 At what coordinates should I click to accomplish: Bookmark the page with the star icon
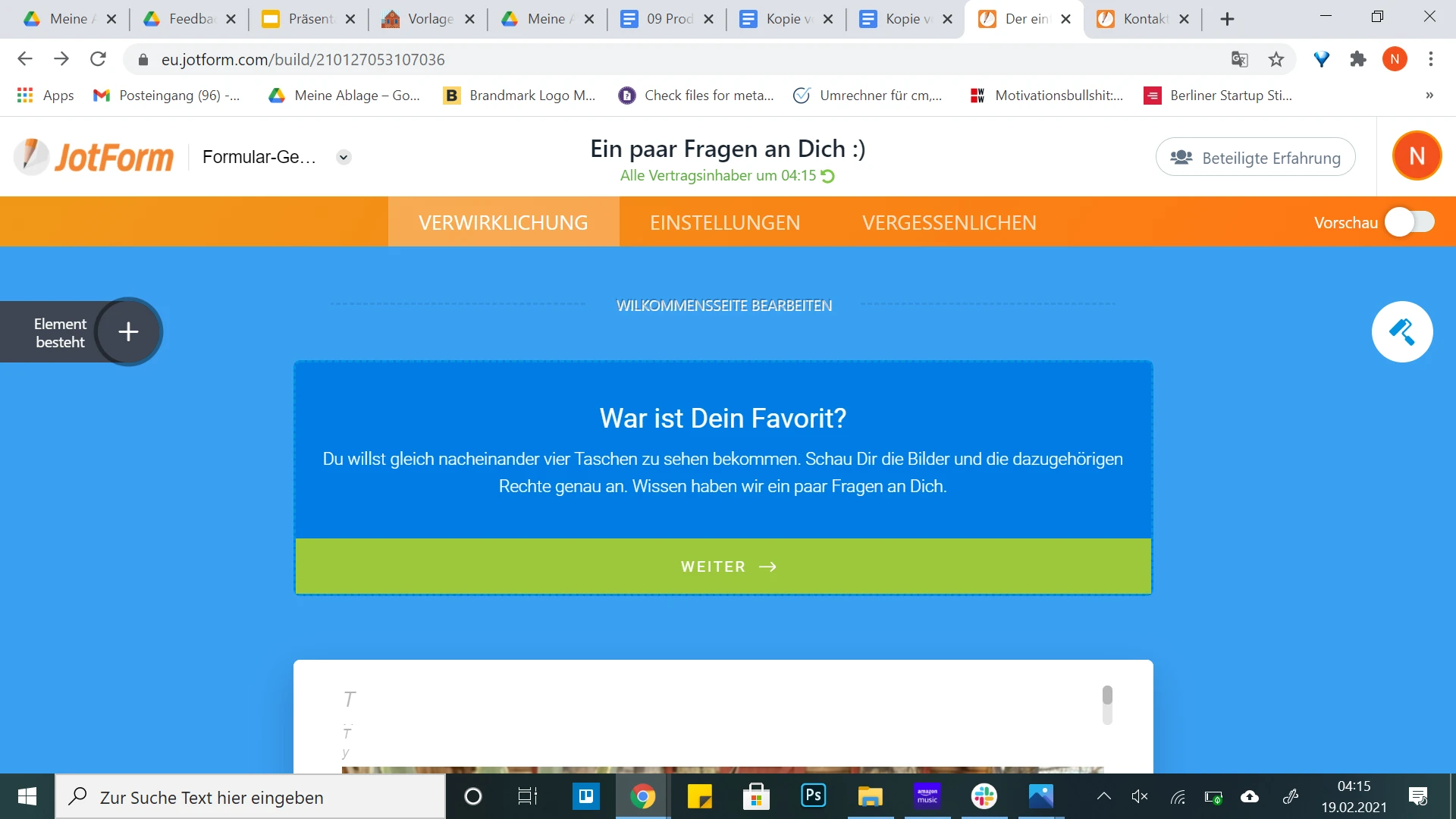1277,59
